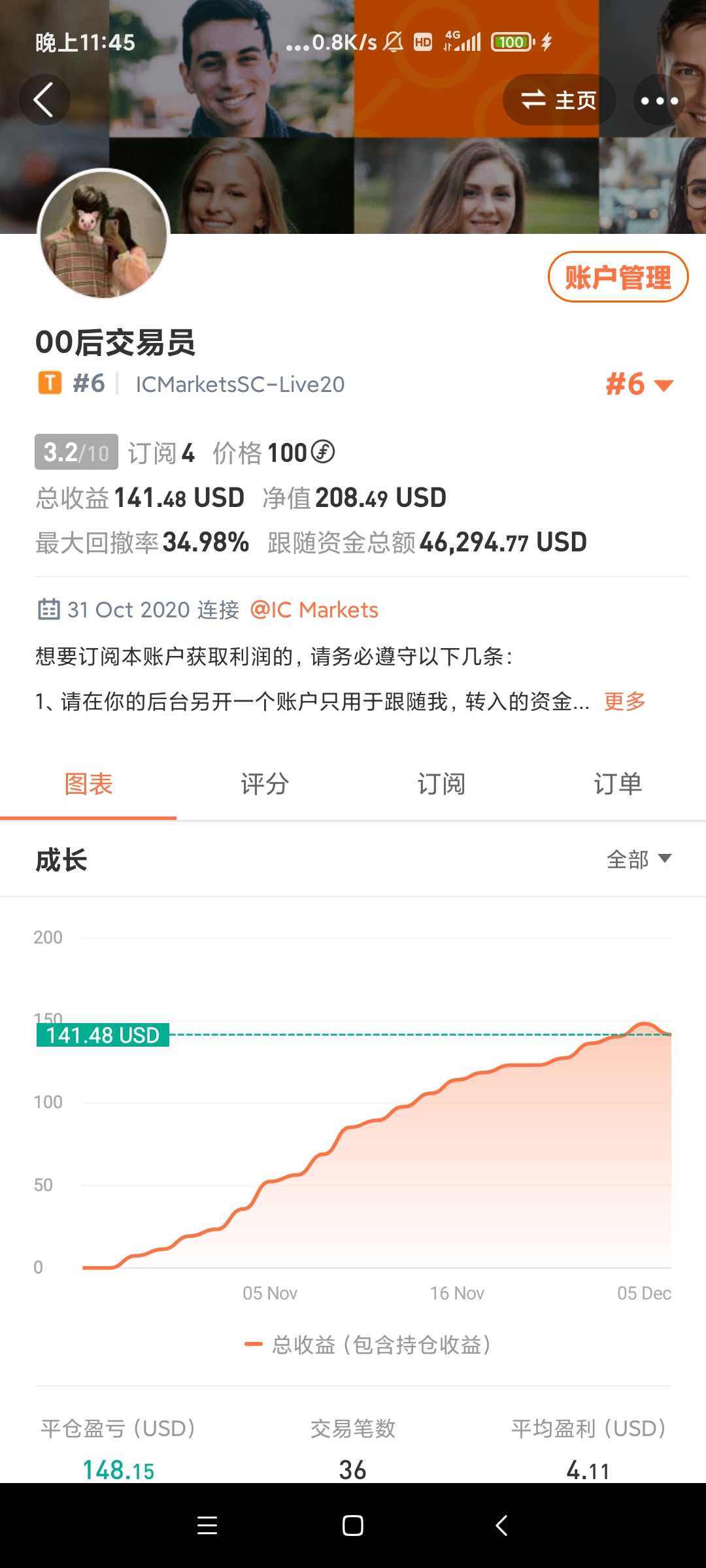Tap the 主页 switch button
This screenshot has height=1568, width=706.
pyautogui.click(x=559, y=100)
